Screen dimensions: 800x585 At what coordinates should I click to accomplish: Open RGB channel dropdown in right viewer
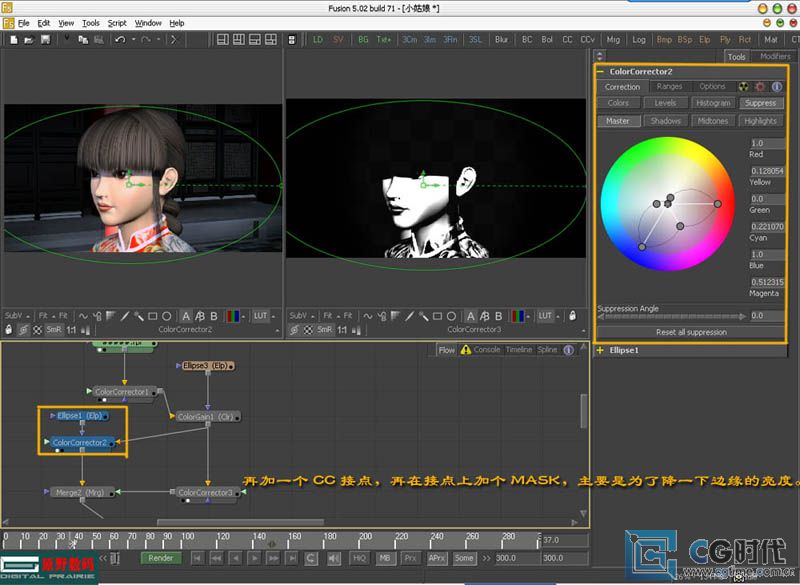coord(528,316)
